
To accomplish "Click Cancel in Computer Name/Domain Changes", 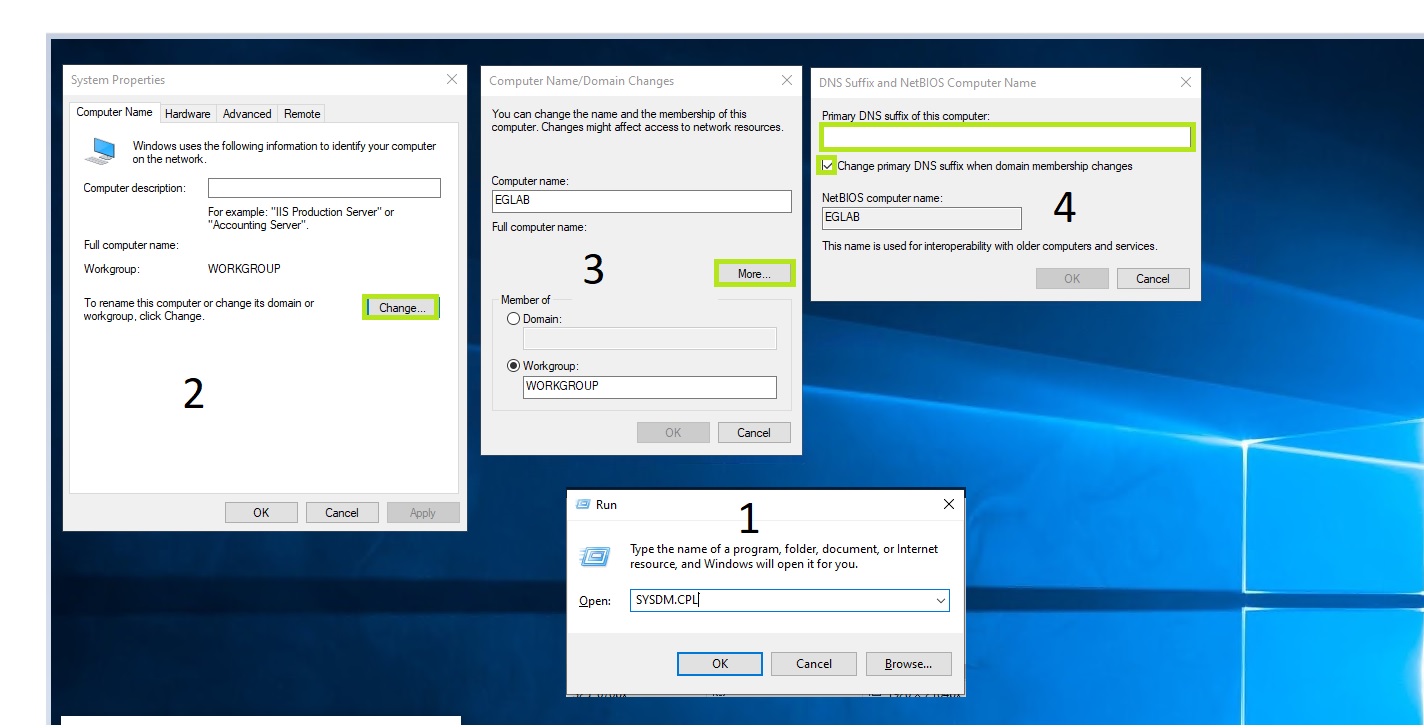I will click(754, 433).
